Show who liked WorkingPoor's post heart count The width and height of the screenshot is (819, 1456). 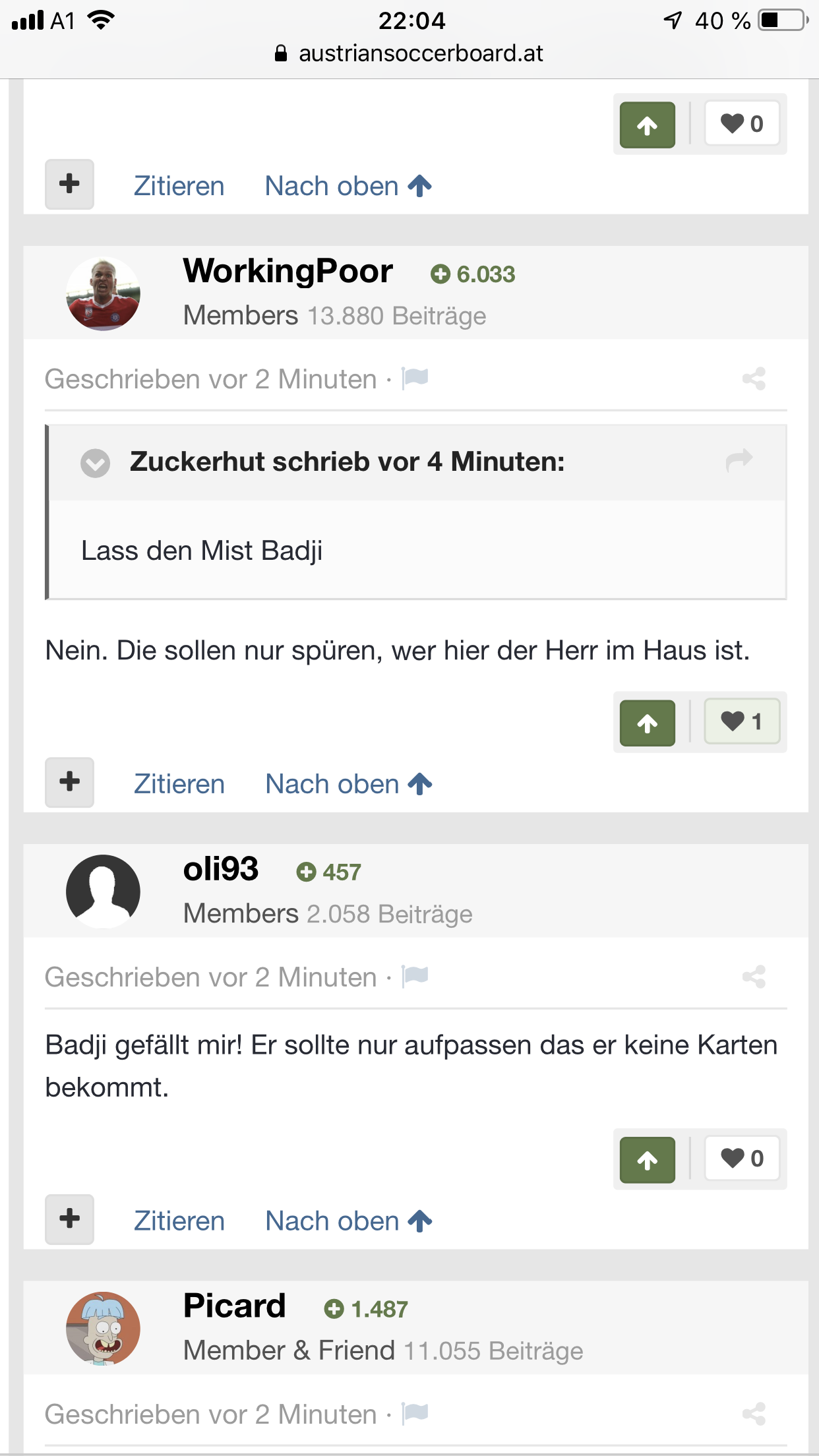[742, 721]
